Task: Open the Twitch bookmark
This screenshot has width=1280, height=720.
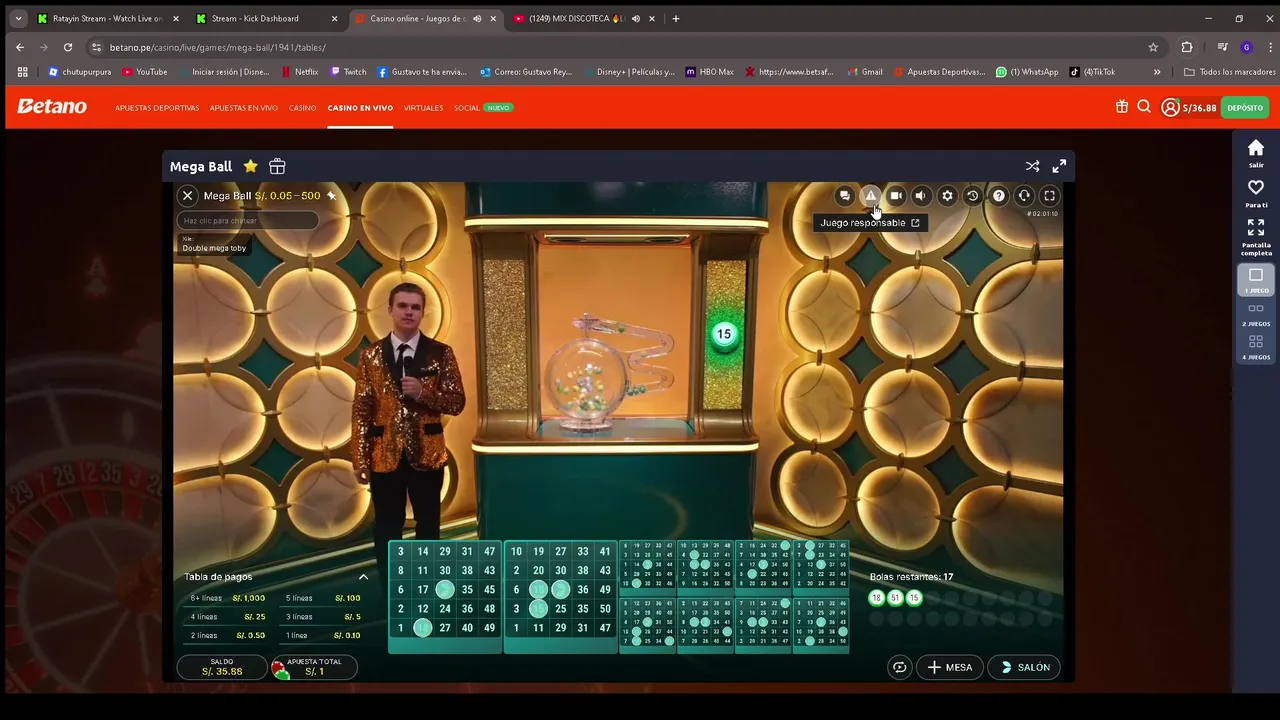Action: point(348,72)
